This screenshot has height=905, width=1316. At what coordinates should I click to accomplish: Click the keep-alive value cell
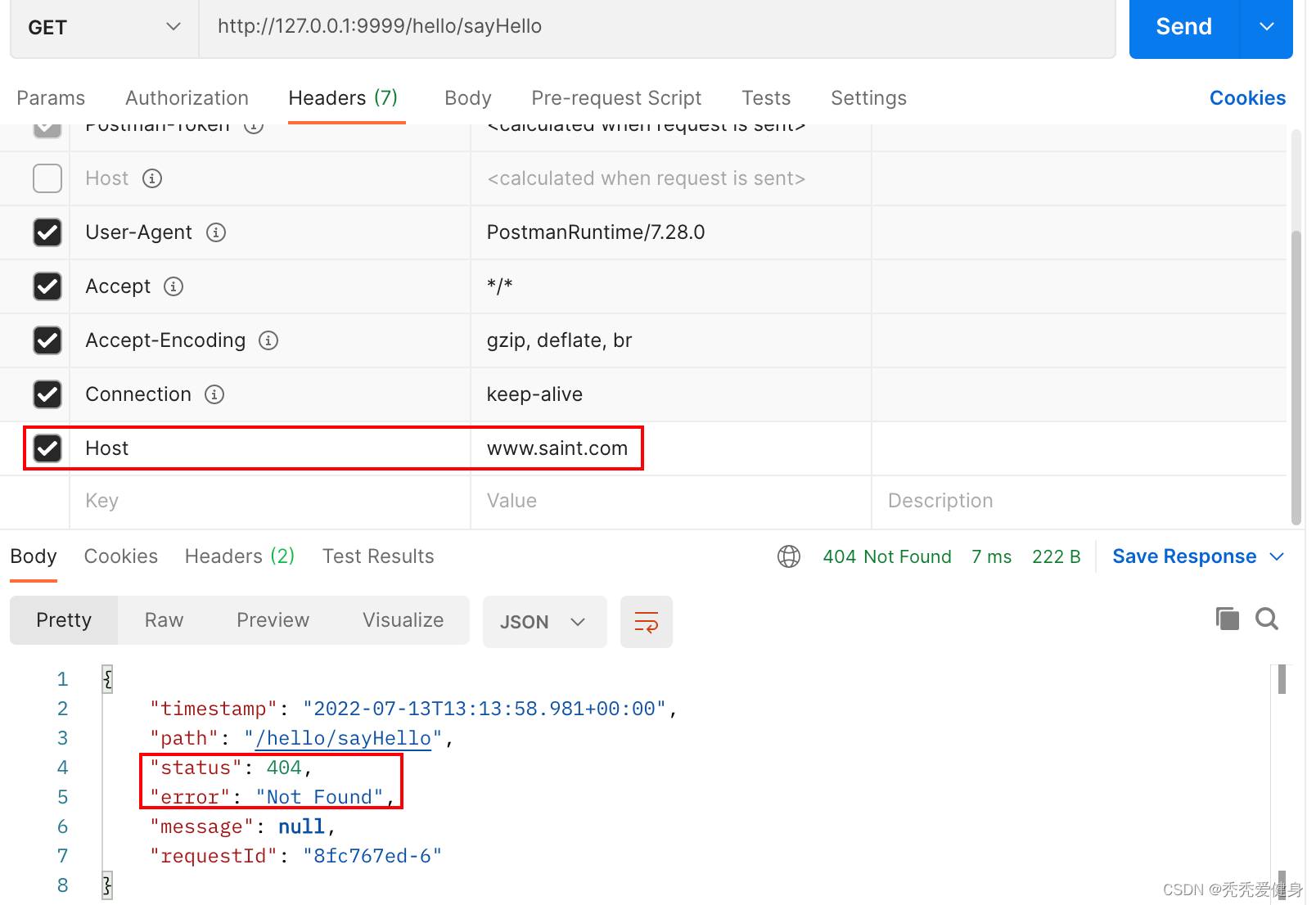[671, 394]
